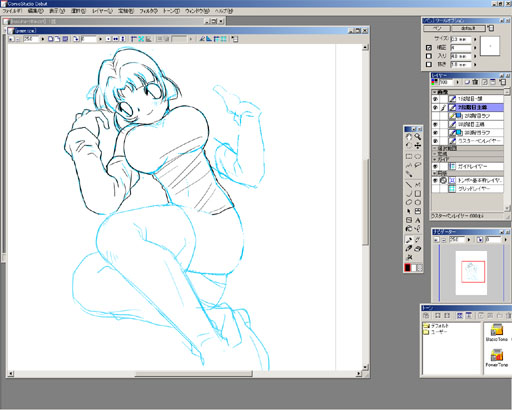Select the Move layer cross-arrow tool
Image resolution: width=512 pixels, height=410 pixels.
[418, 146]
